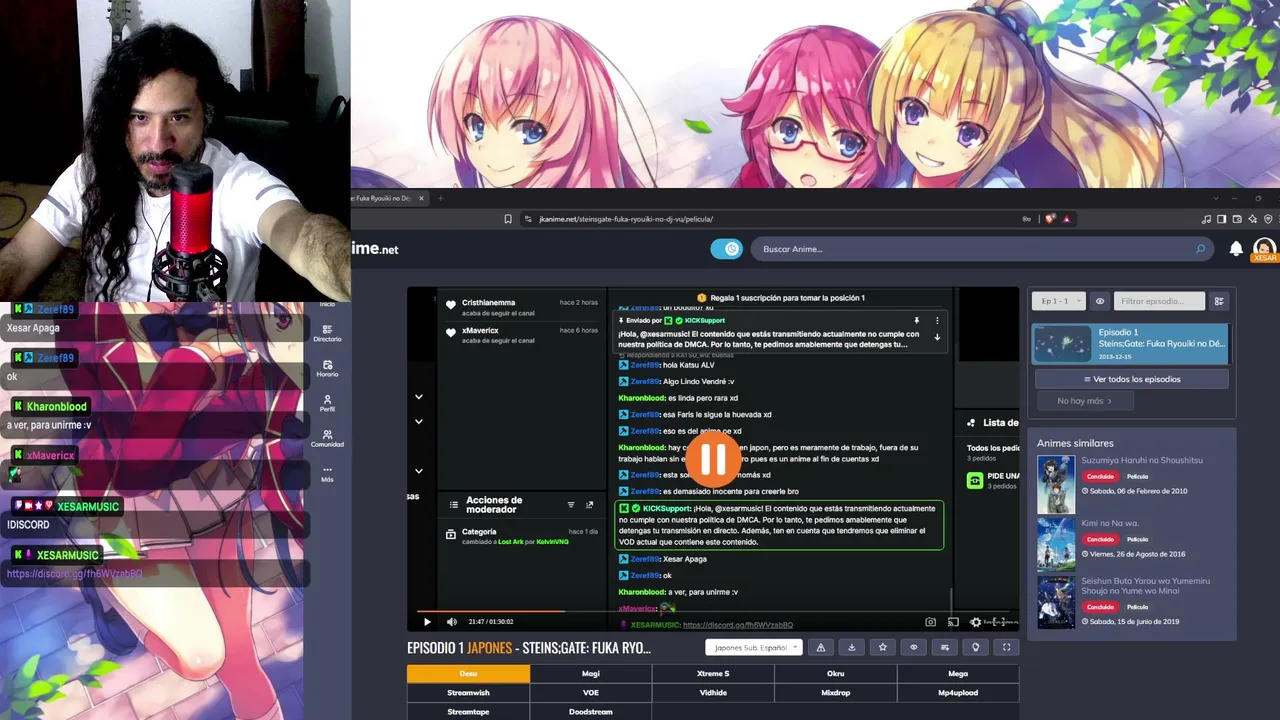Viewport: 1280px width, 720px height.
Task: Toggle the browser sidebar panel icon
Action: pos(1222,219)
